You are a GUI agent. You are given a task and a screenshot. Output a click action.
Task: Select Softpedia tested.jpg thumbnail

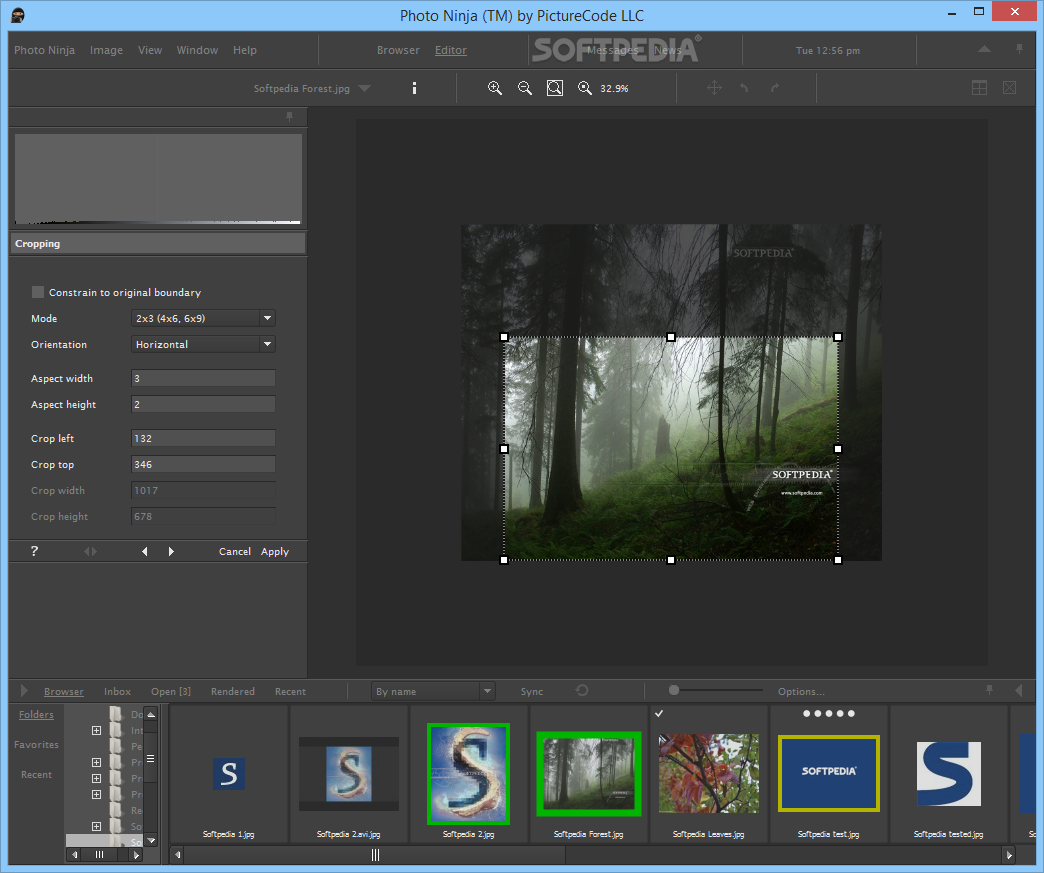(x=949, y=774)
